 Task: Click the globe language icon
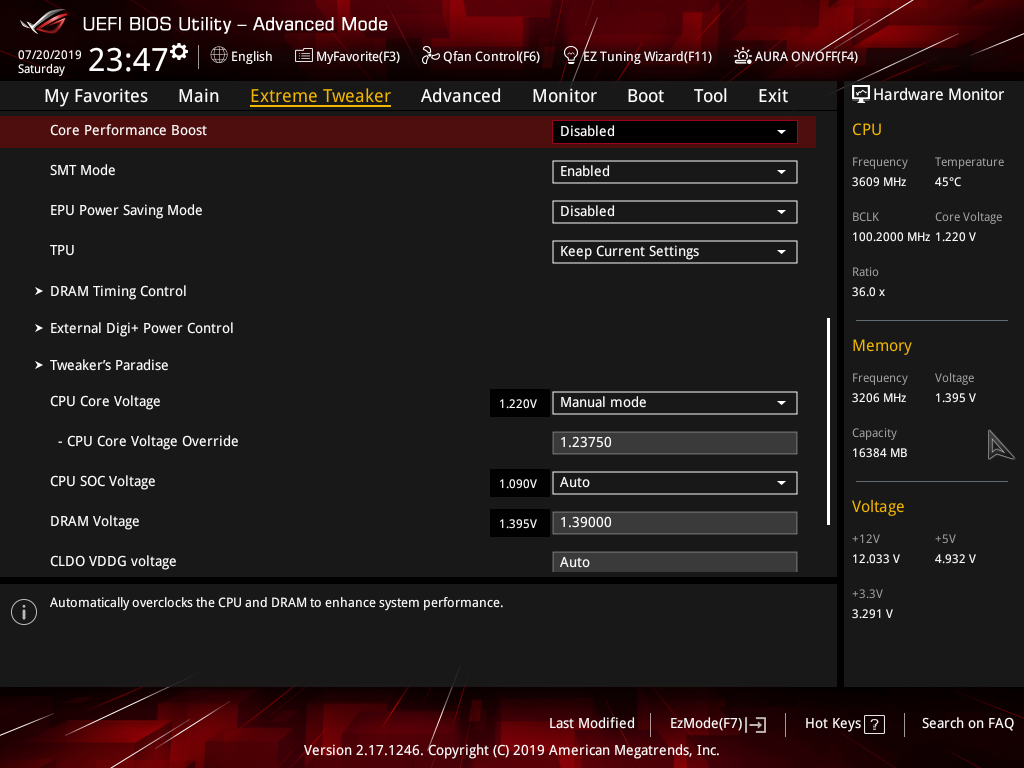[219, 56]
